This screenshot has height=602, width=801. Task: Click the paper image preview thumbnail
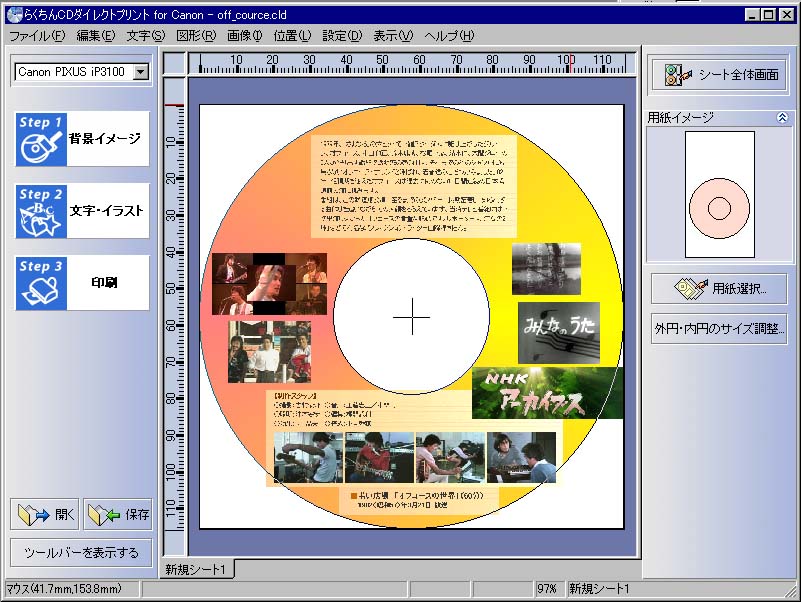[x=719, y=194]
